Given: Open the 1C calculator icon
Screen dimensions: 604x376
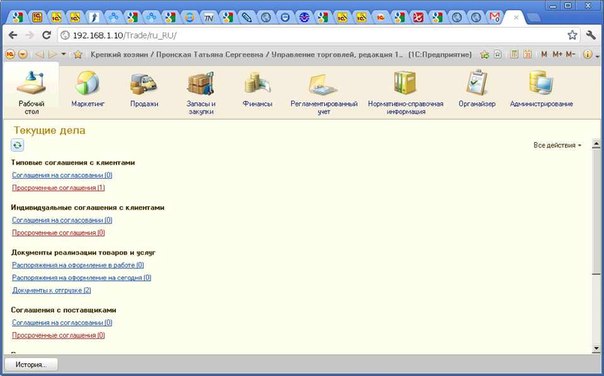Looking at the screenshot, I should click(x=514, y=55).
